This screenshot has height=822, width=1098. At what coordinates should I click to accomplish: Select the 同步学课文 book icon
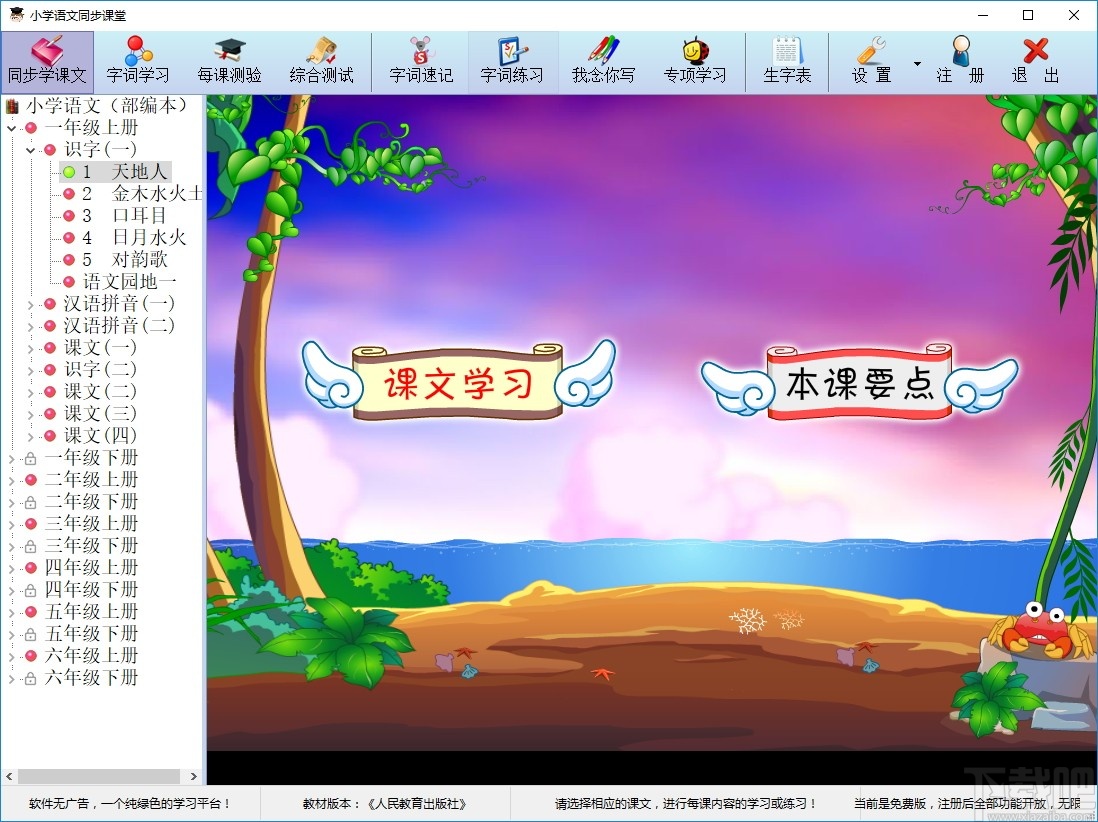[x=47, y=60]
